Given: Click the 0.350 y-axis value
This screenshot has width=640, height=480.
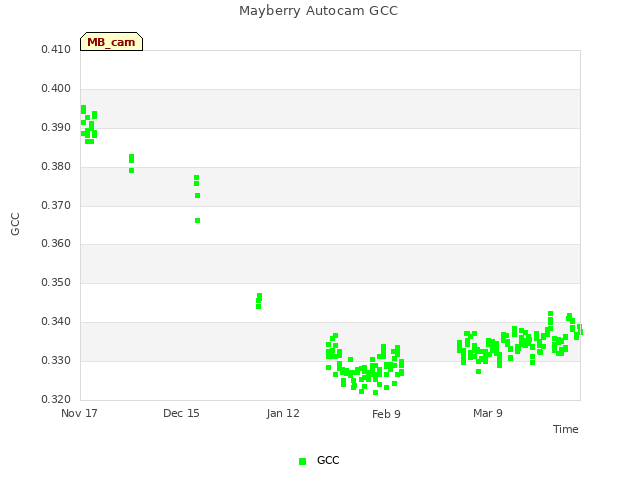Looking at the screenshot, I should click(56, 282).
